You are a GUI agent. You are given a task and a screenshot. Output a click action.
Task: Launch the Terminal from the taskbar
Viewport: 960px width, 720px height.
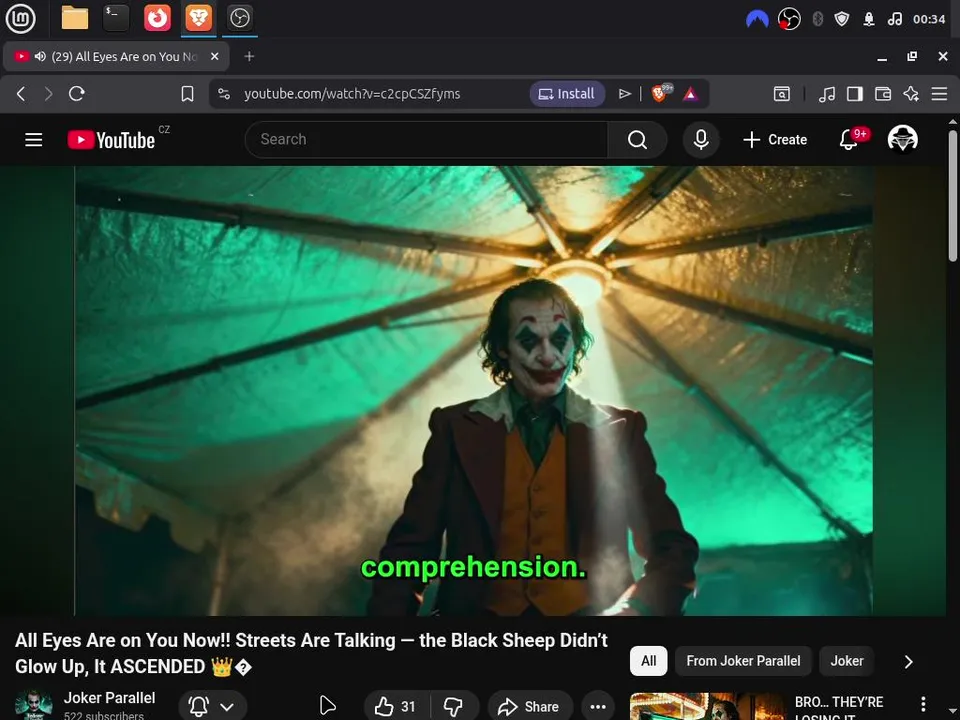tap(116, 18)
